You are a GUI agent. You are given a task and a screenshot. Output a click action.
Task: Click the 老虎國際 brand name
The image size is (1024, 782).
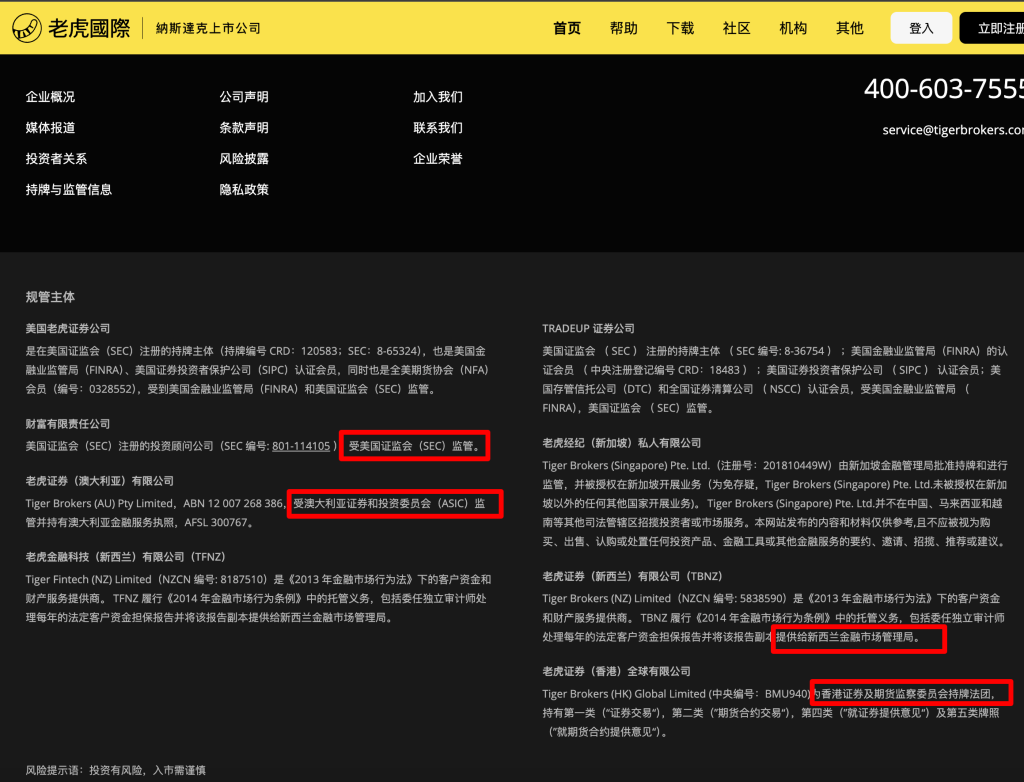pos(89,28)
